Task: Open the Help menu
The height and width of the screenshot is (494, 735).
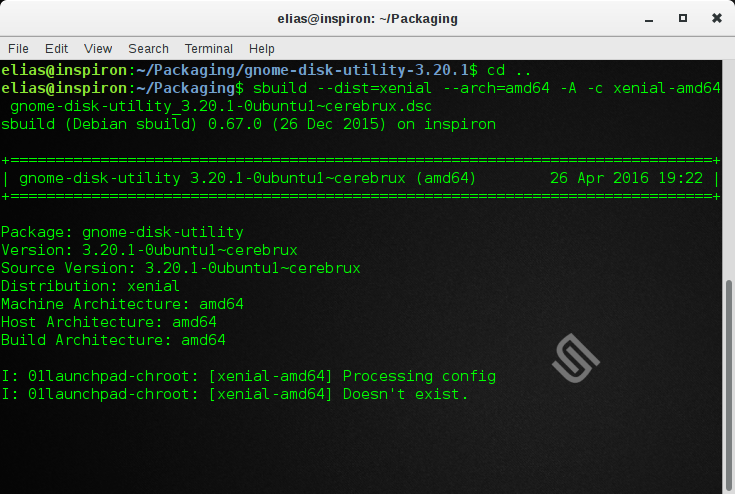Action: (261, 48)
